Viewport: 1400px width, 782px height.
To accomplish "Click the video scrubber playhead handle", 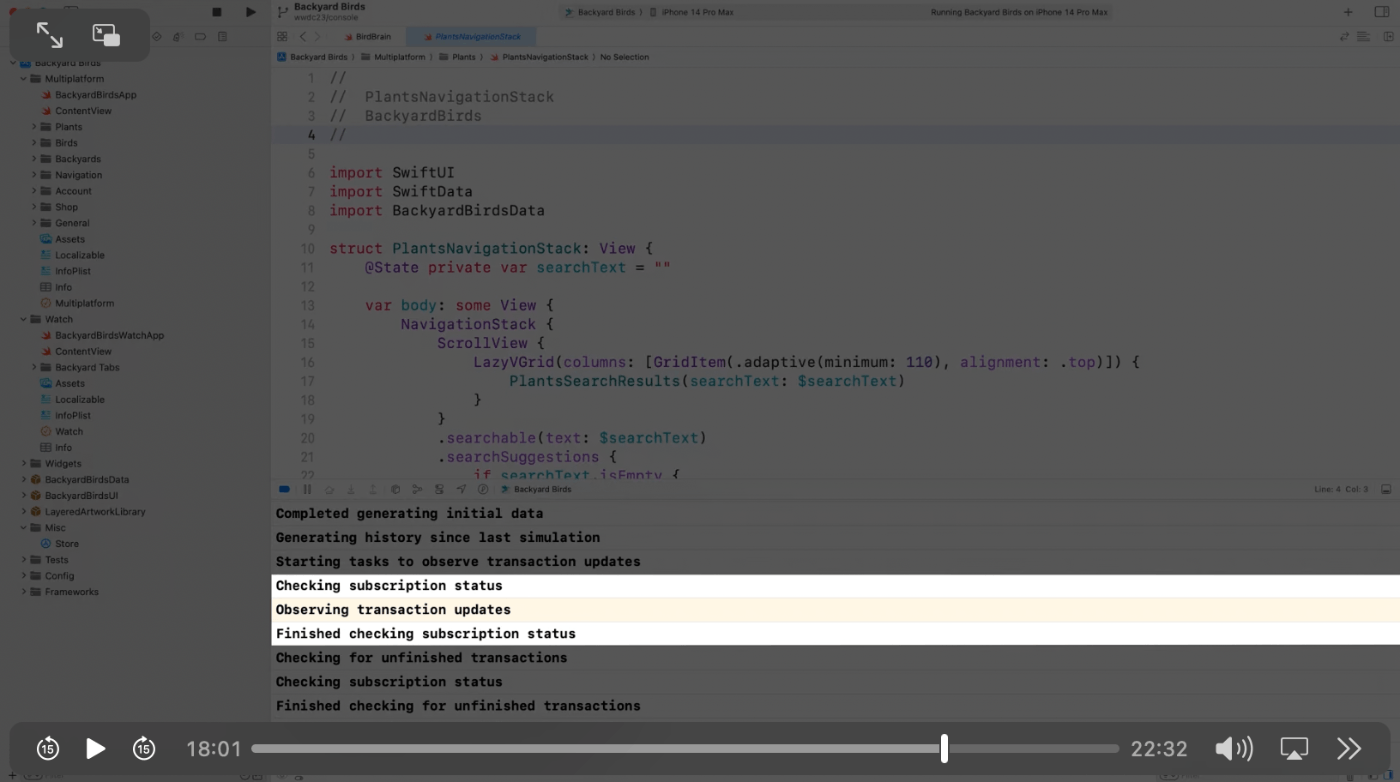I will (944, 748).
